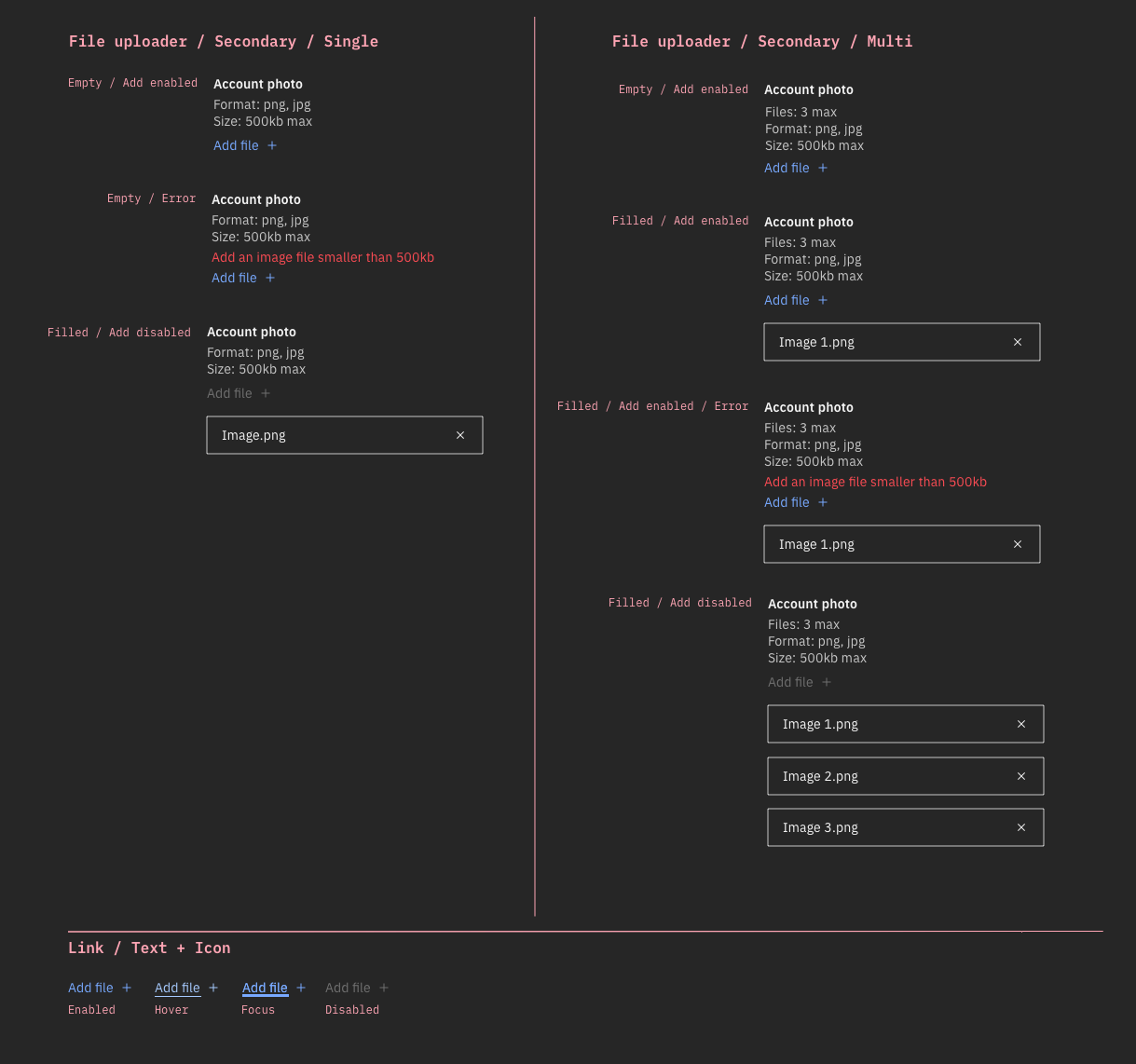Select the Enabled Add file link in Link section

[x=90, y=987]
